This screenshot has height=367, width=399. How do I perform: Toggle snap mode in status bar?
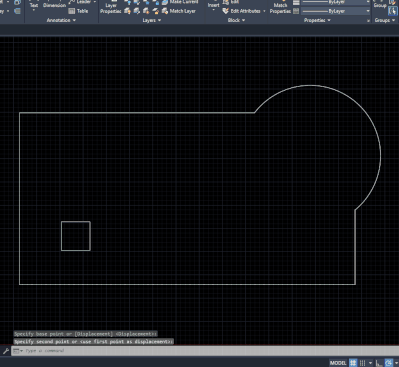pos(363,363)
